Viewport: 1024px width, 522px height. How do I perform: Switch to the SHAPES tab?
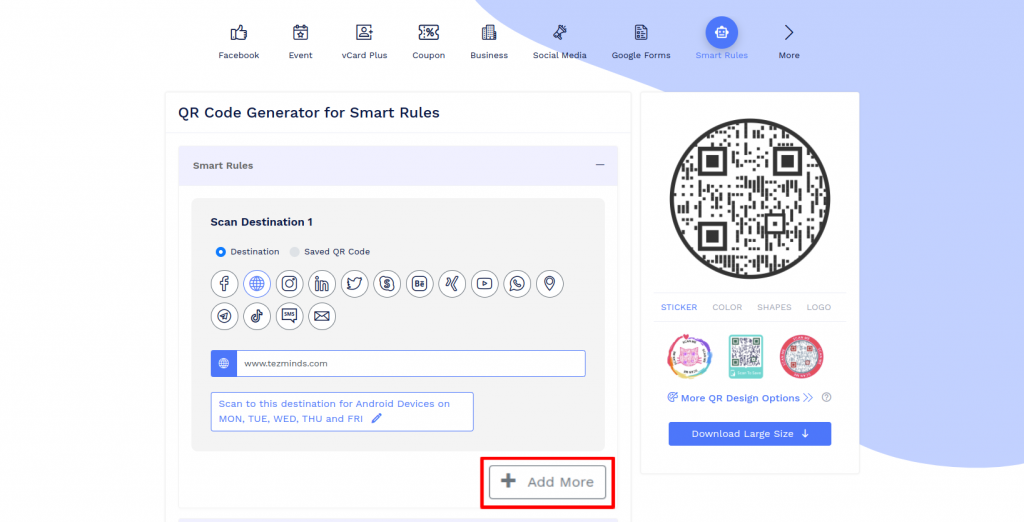click(x=774, y=307)
